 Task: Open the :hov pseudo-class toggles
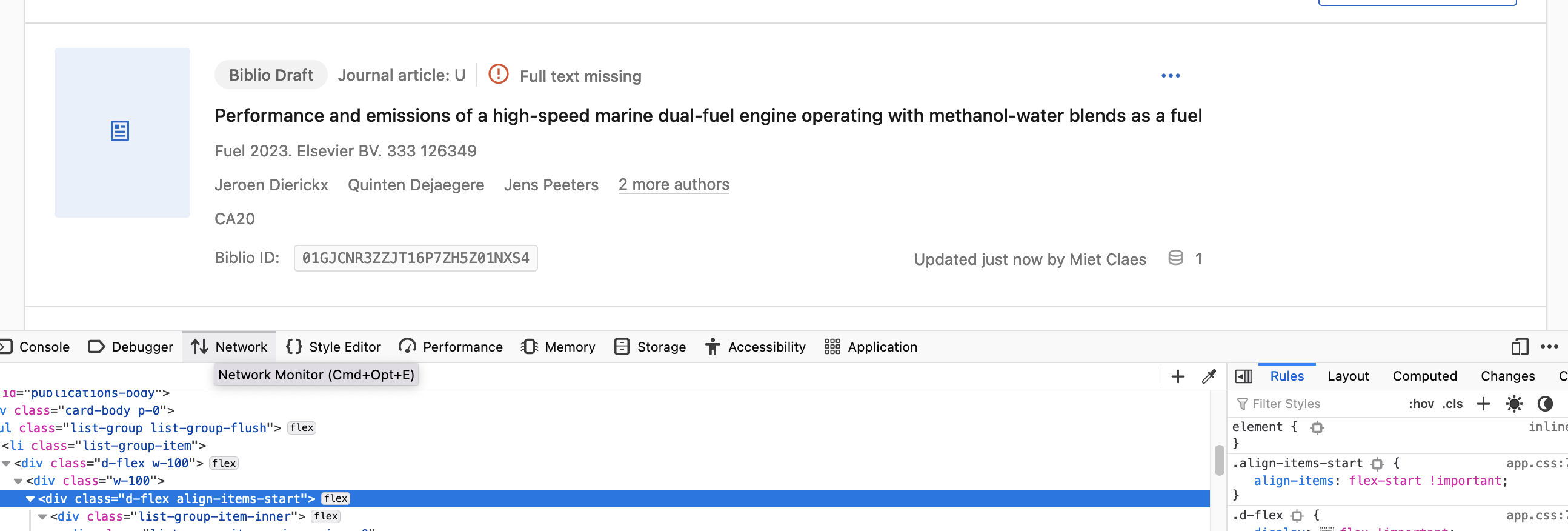1423,404
